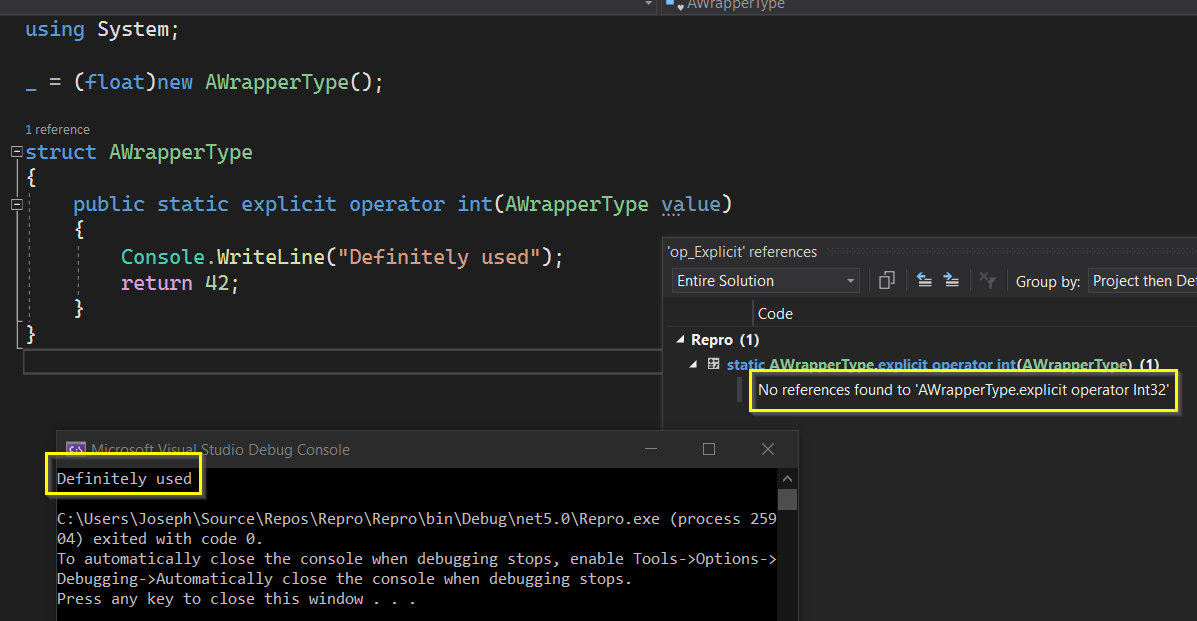1197x621 pixels.
Task: Click the method glyph beside the operator search result
Action: 713,363
